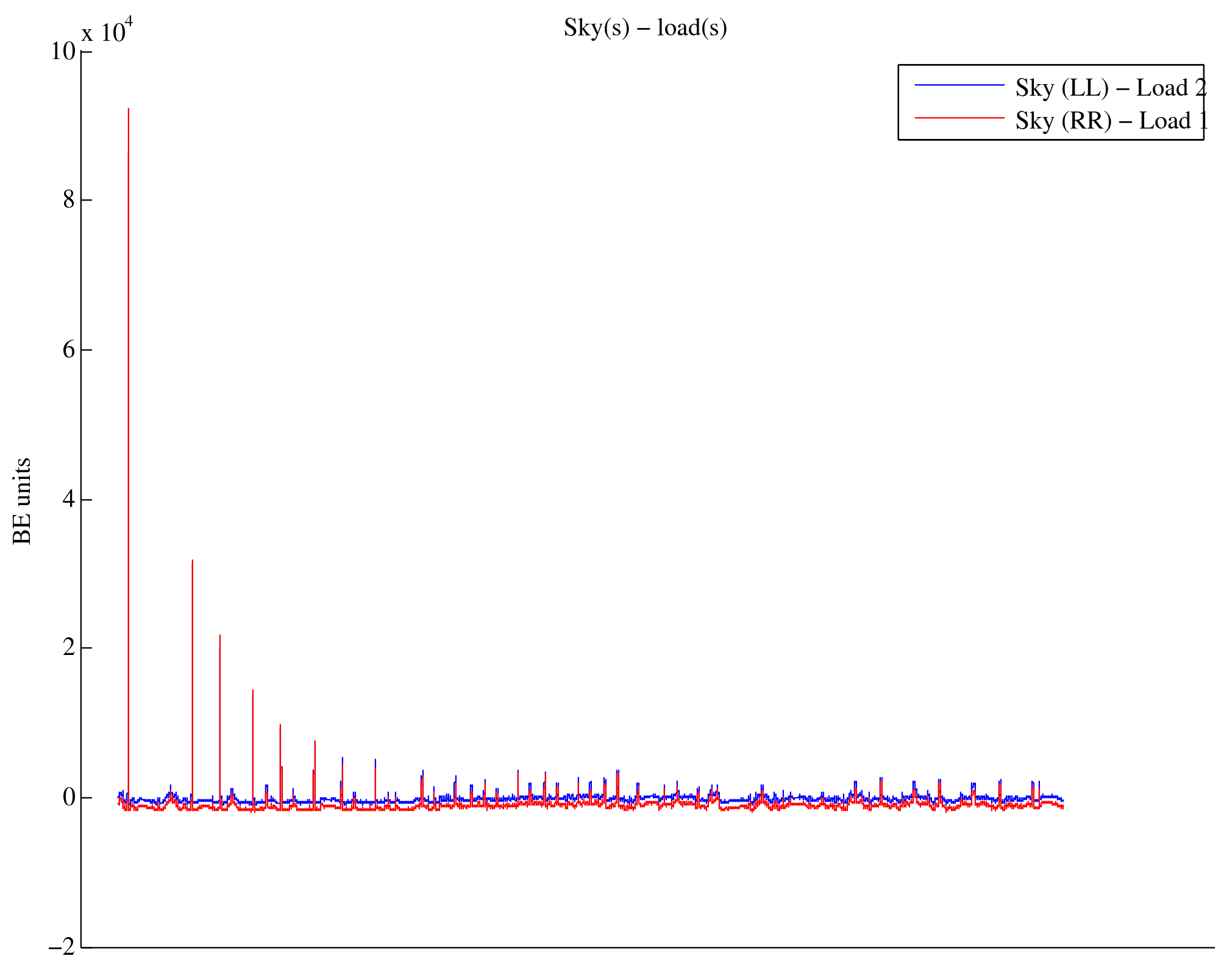
Task: Click the blue line sample in legend
Action: 959,85
